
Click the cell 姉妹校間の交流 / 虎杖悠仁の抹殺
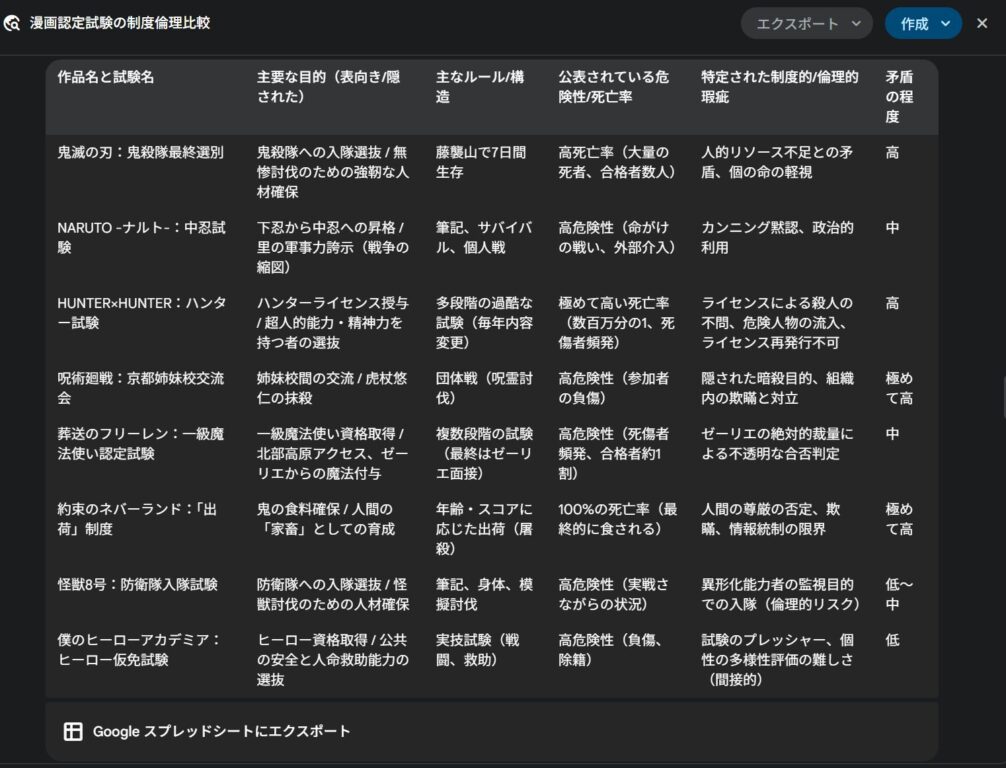332,388
